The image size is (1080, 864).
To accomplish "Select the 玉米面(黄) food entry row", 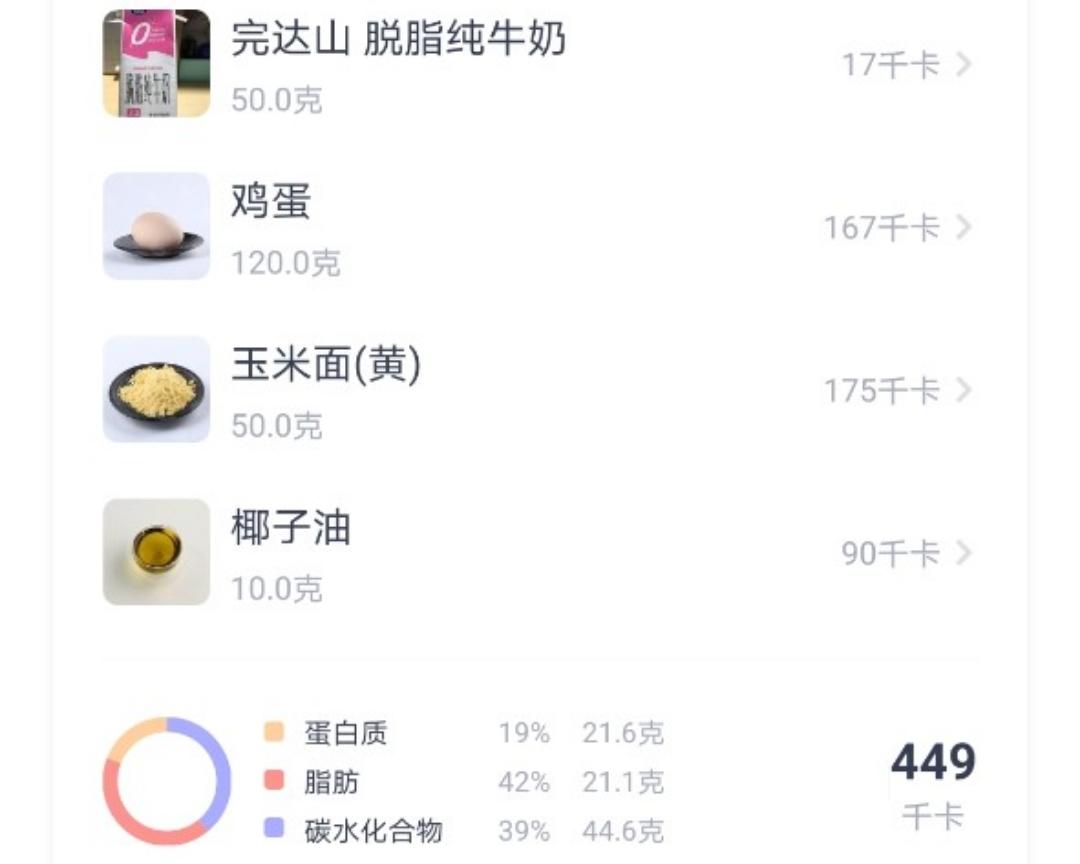I will [x=540, y=390].
